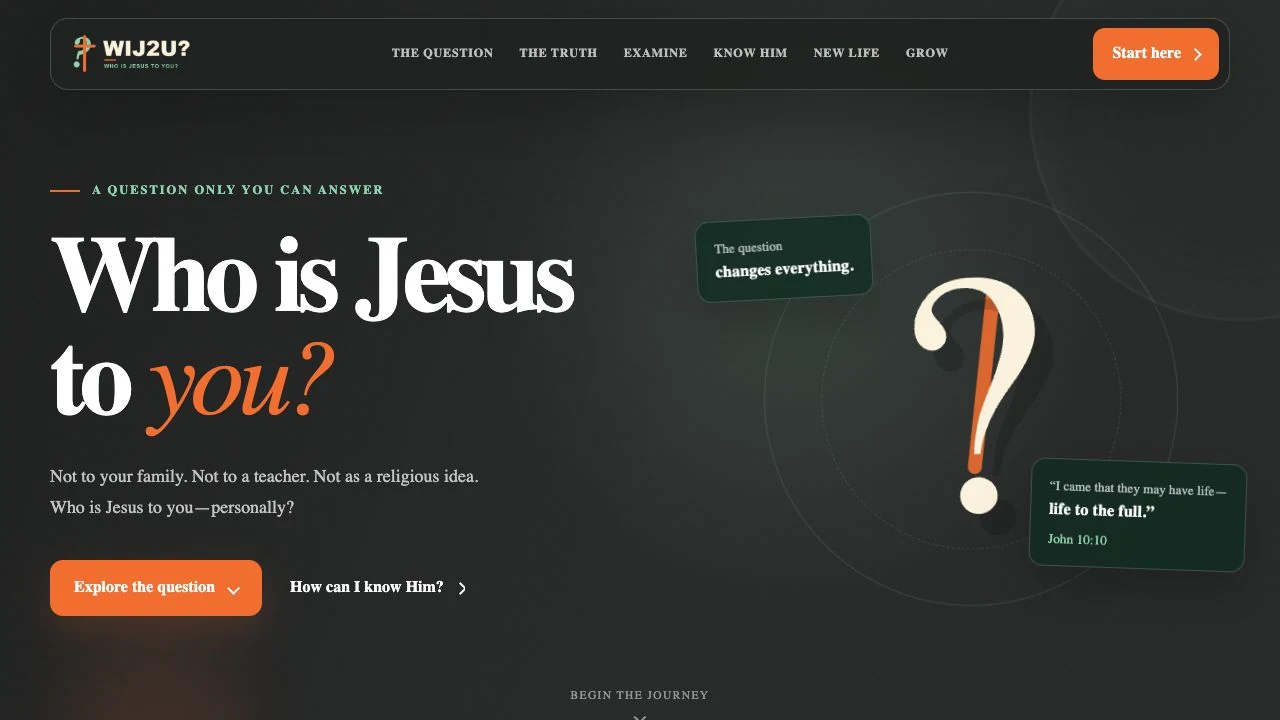Viewport: 1280px width, 720px height.
Task: Click 'The question changes everything' card
Action: pyautogui.click(x=784, y=258)
